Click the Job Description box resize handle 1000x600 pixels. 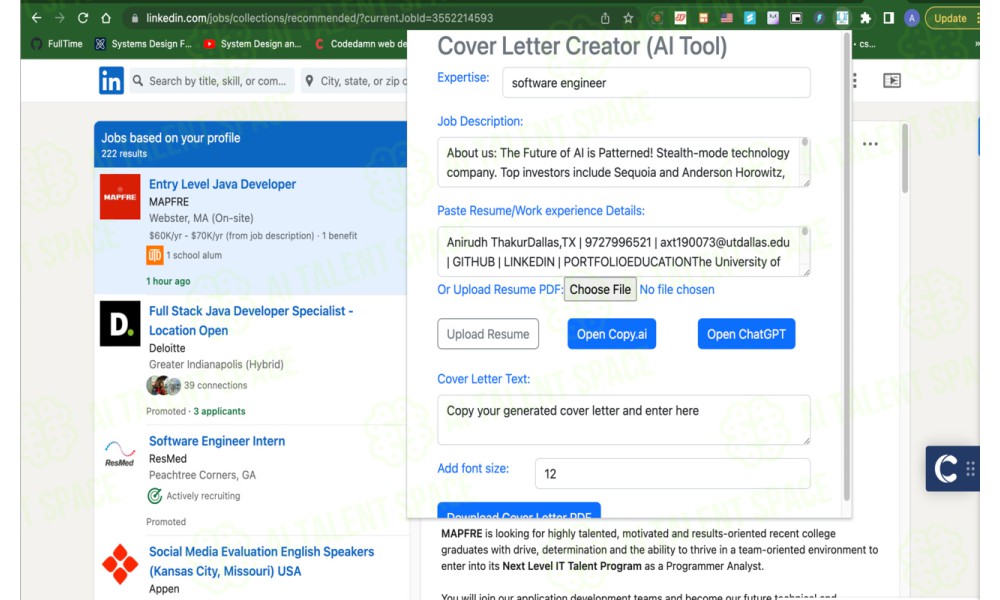click(x=806, y=183)
